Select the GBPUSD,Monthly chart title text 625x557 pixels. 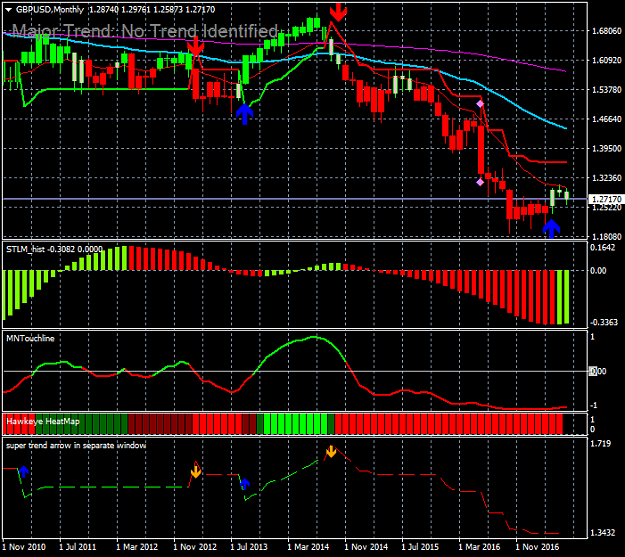tap(49, 10)
